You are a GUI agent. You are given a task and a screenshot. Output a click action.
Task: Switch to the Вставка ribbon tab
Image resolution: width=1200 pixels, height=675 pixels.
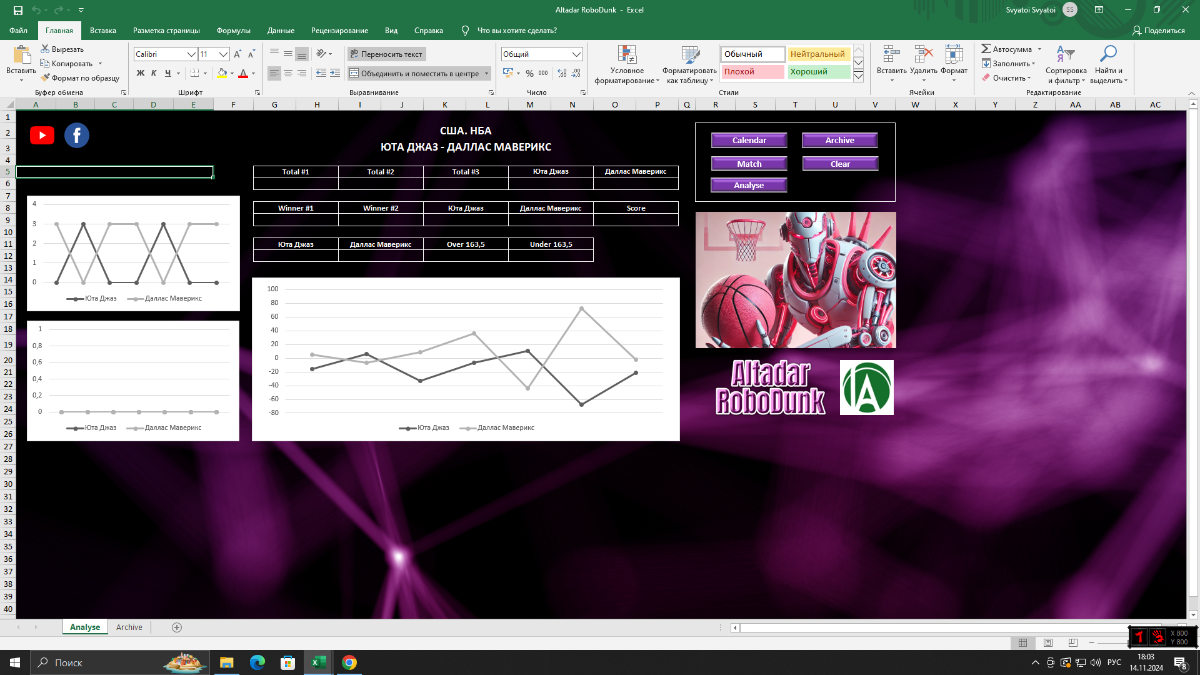tap(102, 31)
